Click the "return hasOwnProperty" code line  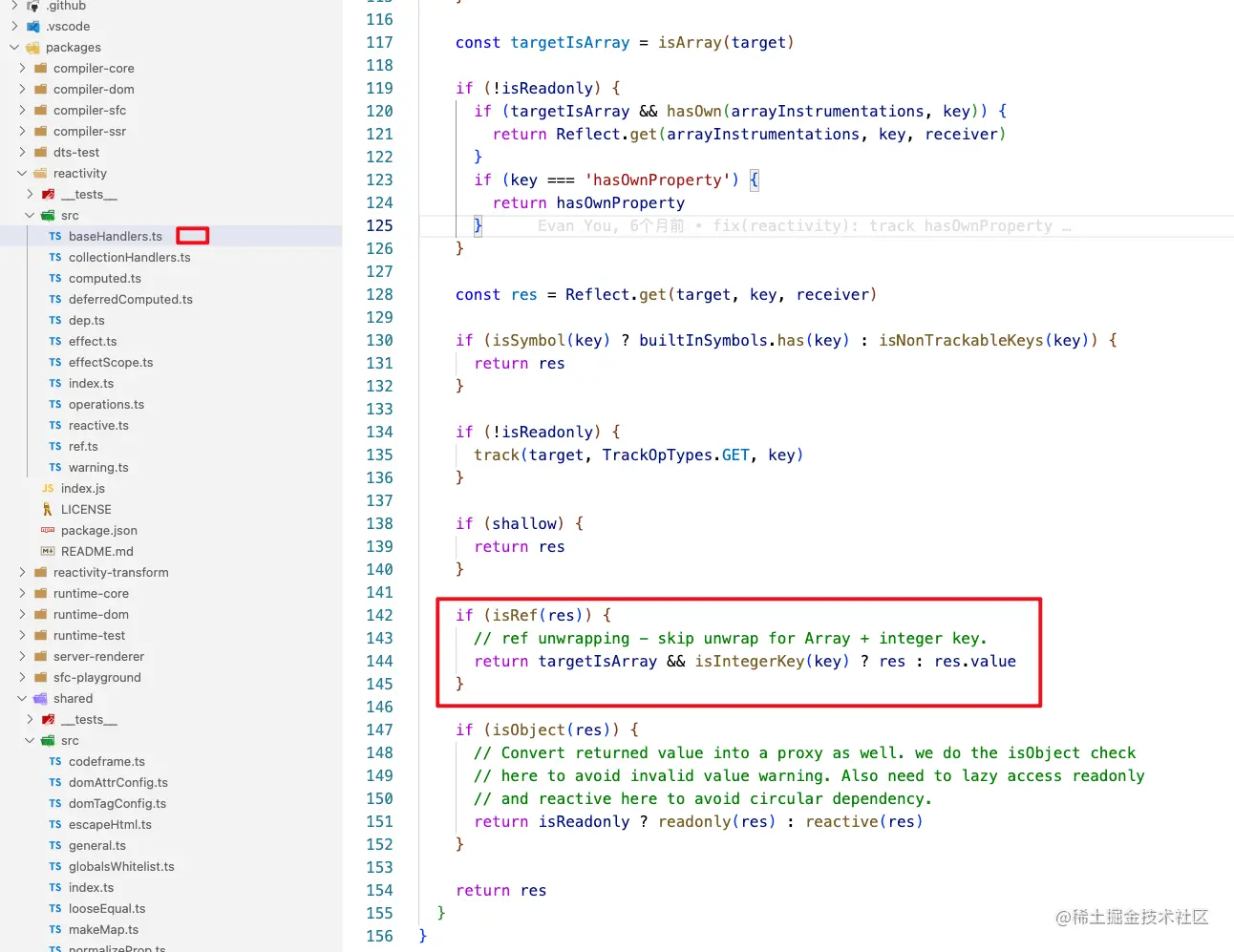pyautogui.click(x=588, y=203)
